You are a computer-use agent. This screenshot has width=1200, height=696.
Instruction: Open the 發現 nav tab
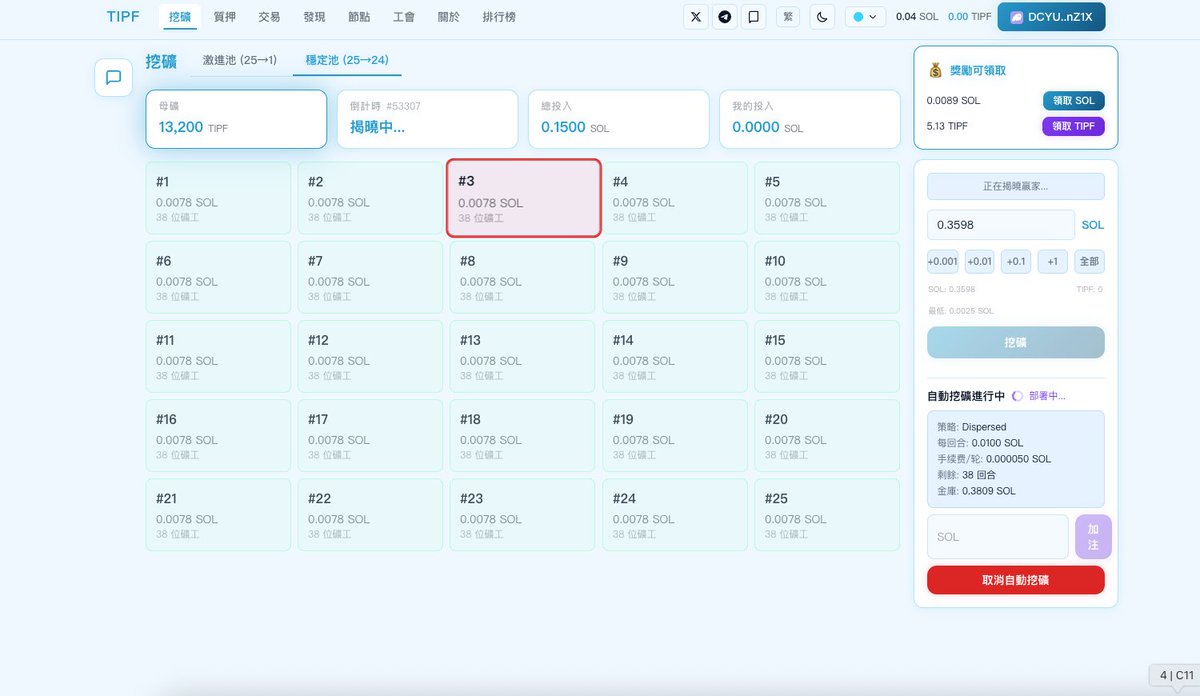point(314,17)
